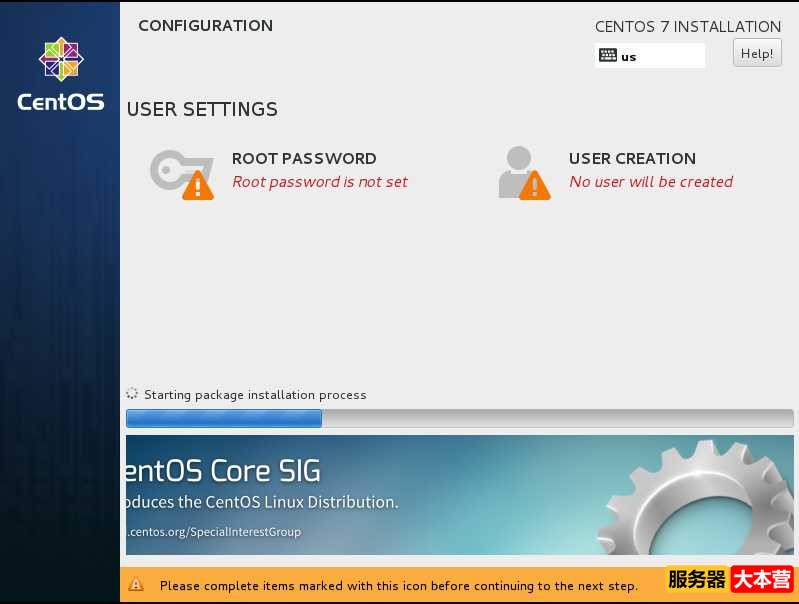
Task: Click the spinning progress indicator icon
Action: (x=132, y=393)
